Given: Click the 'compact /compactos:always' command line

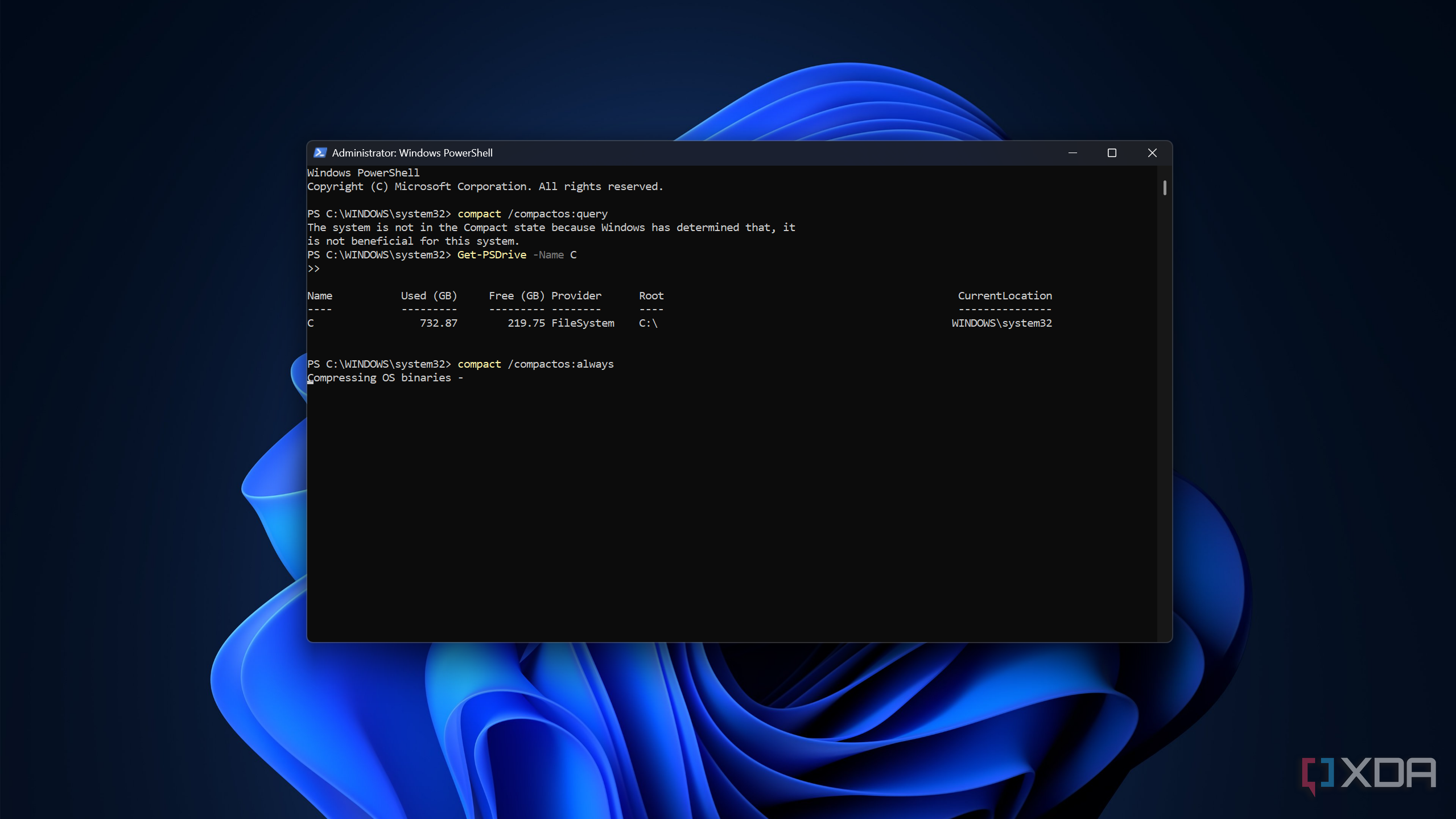Looking at the screenshot, I should click(535, 364).
